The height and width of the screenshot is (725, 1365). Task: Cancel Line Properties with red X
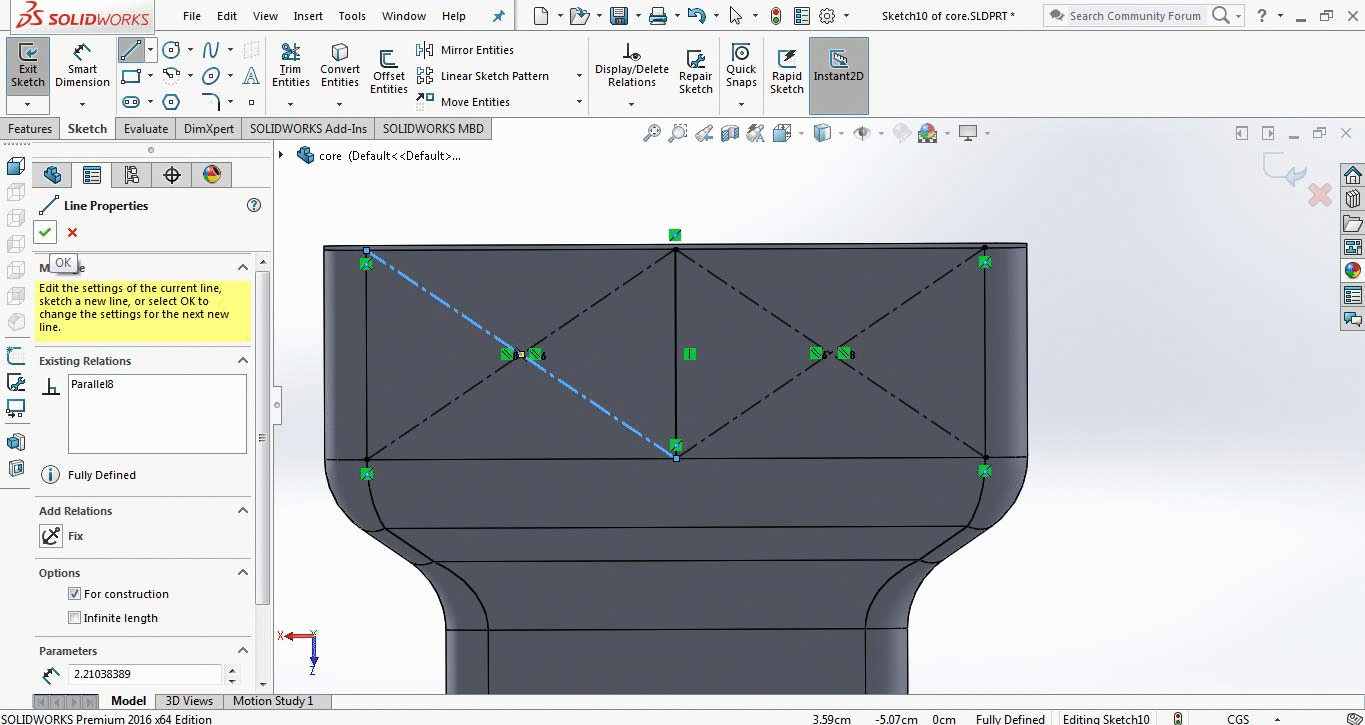click(72, 233)
